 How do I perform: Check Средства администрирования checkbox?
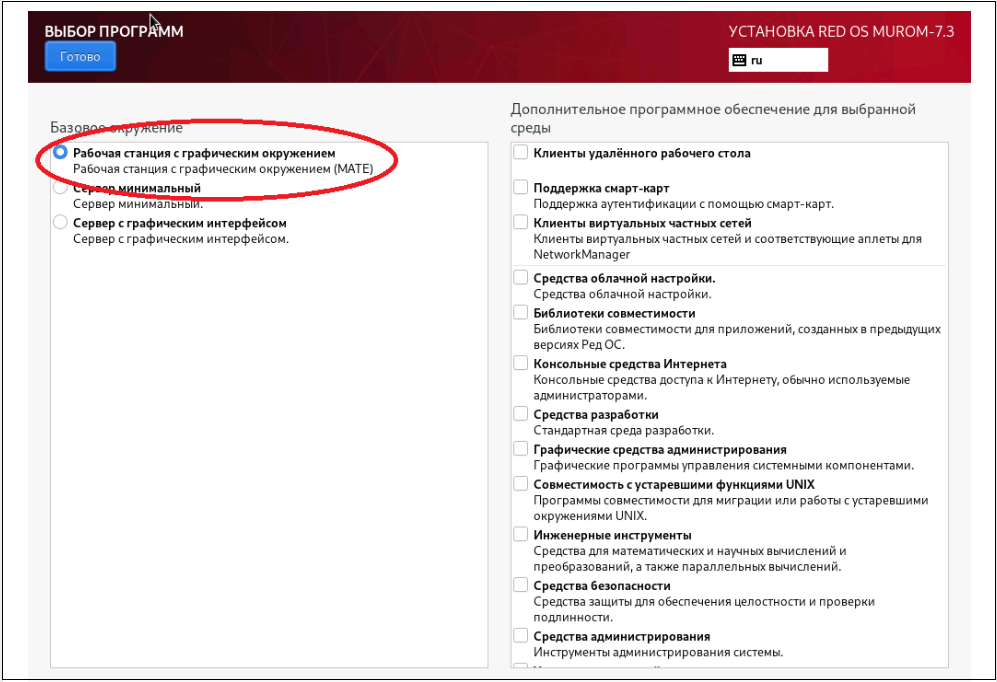pyautogui.click(x=521, y=636)
